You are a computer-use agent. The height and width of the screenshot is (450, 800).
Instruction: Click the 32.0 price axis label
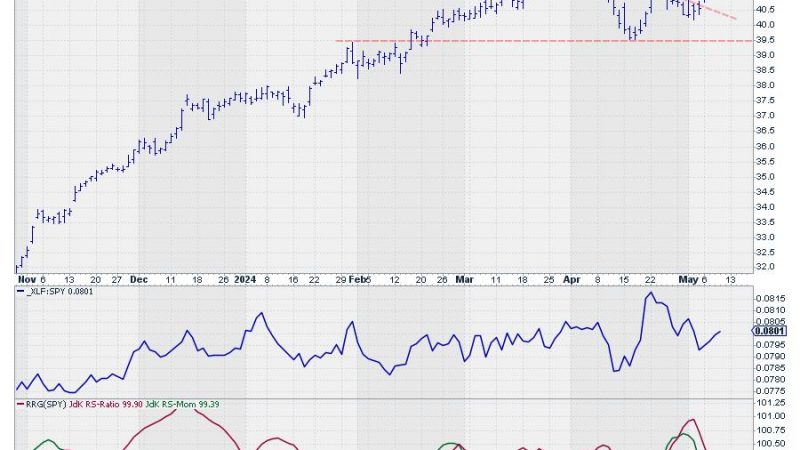(765, 267)
